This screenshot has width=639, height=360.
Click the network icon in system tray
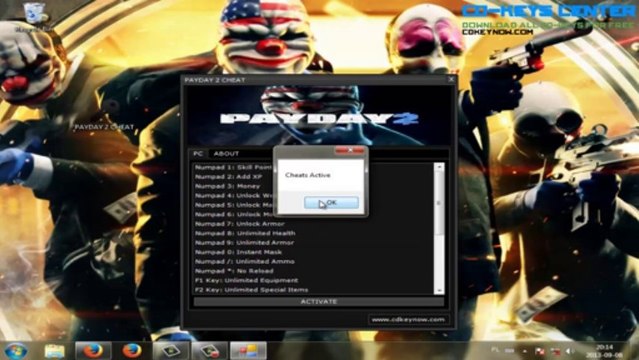click(x=555, y=351)
